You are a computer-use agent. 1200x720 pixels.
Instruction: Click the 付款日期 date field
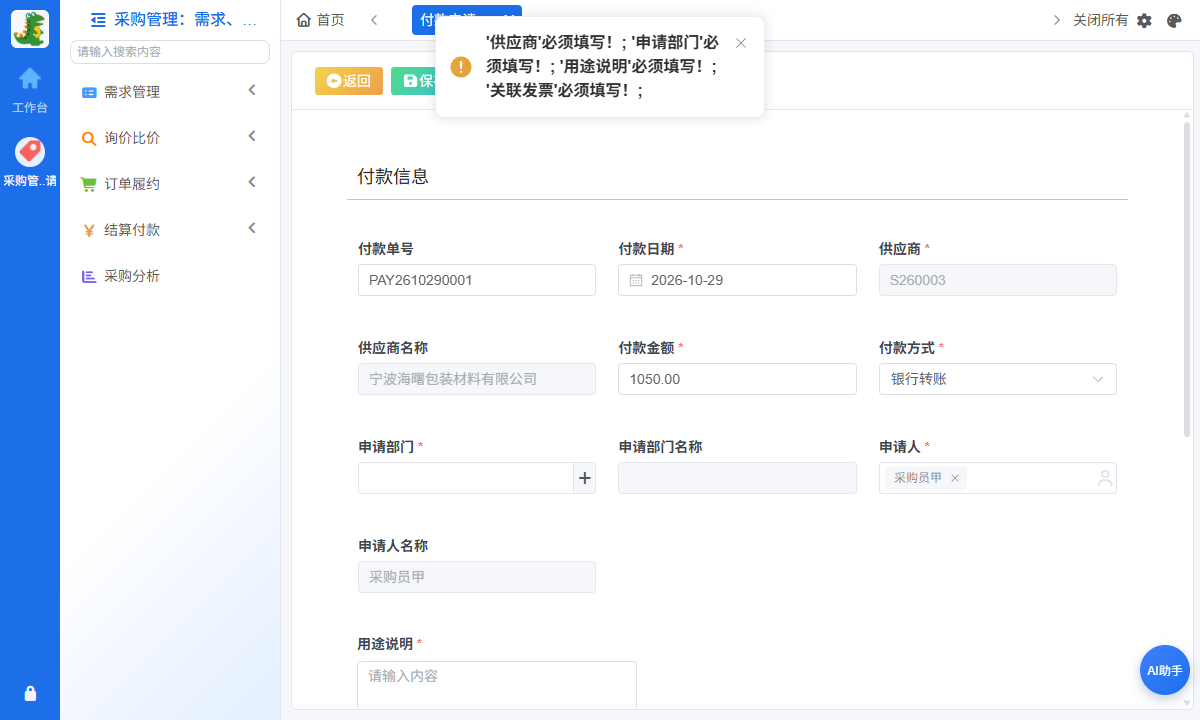[738, 280]
